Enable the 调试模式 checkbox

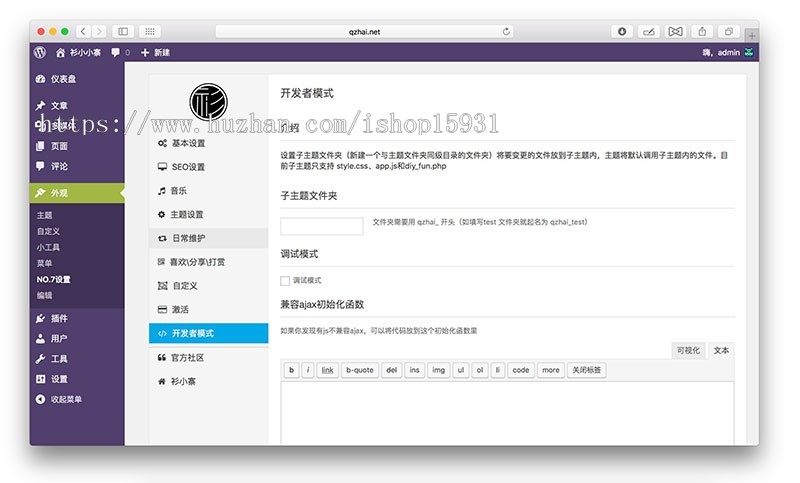point(285,281)
